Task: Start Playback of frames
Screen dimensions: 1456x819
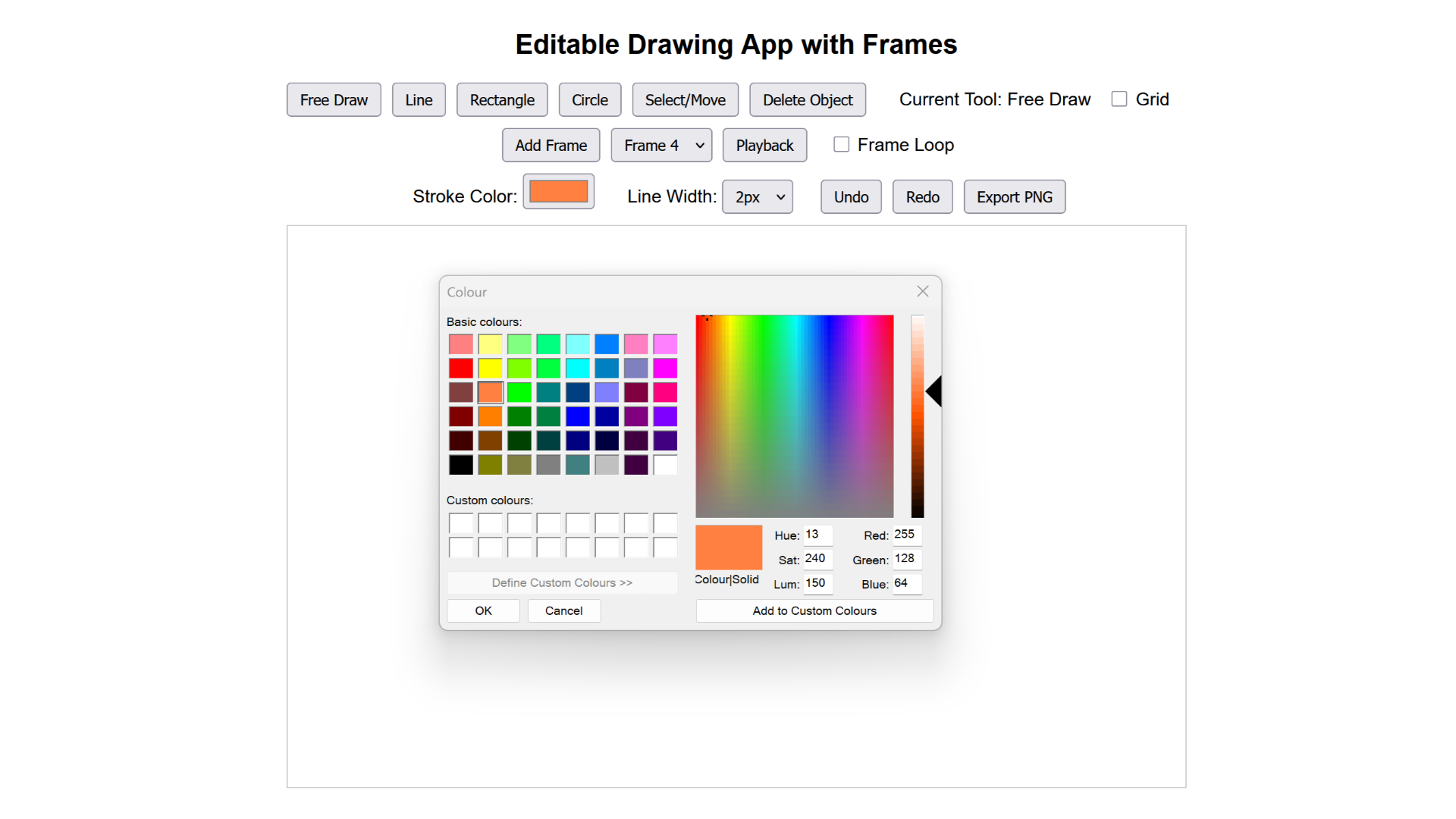Action: tap(764, 146)
